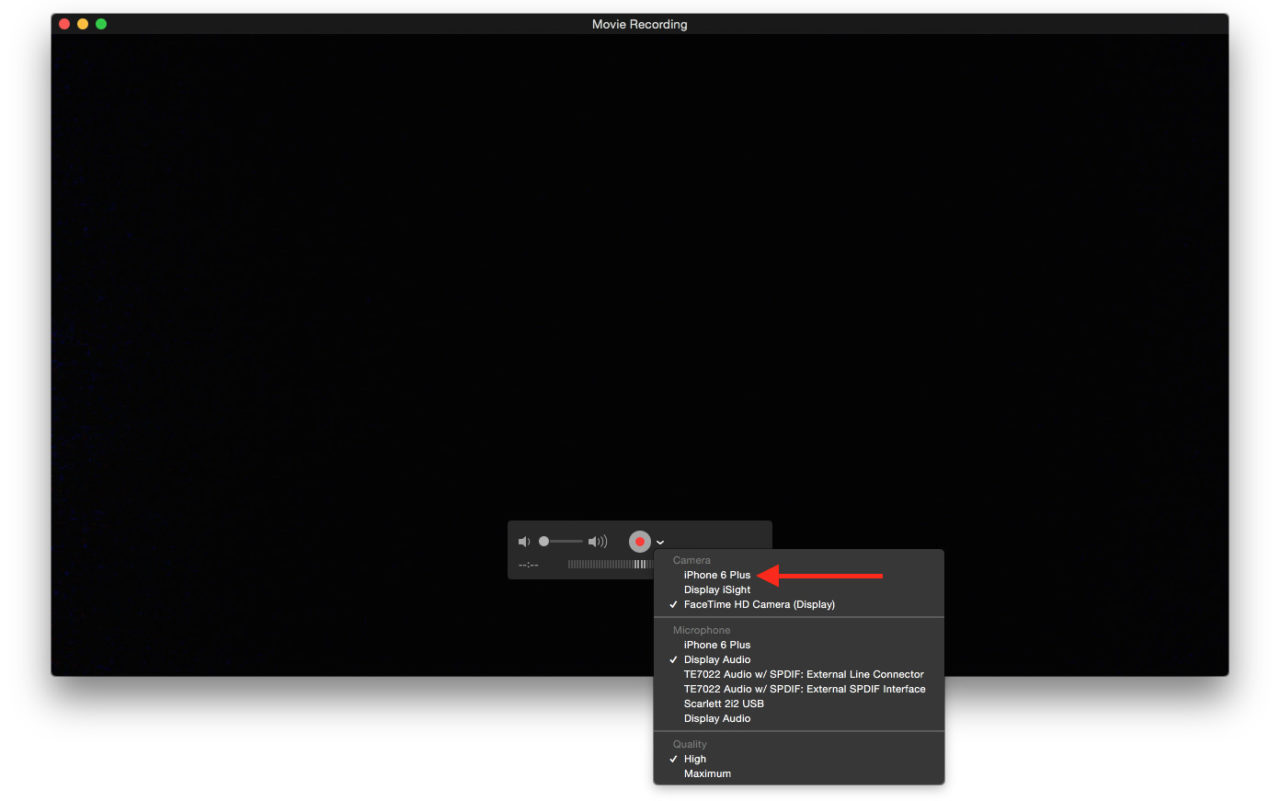Click the green zoom button in title bar

[x=99, y=23]
